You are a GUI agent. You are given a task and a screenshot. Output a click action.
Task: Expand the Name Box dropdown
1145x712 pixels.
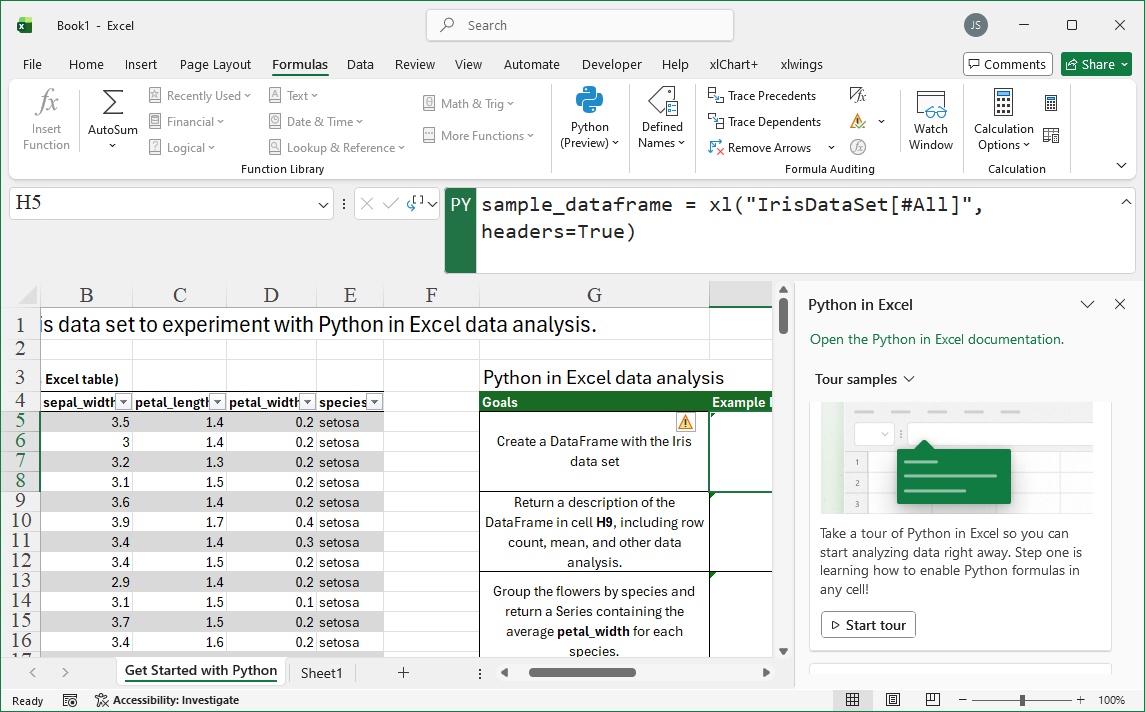click(323, 205)
